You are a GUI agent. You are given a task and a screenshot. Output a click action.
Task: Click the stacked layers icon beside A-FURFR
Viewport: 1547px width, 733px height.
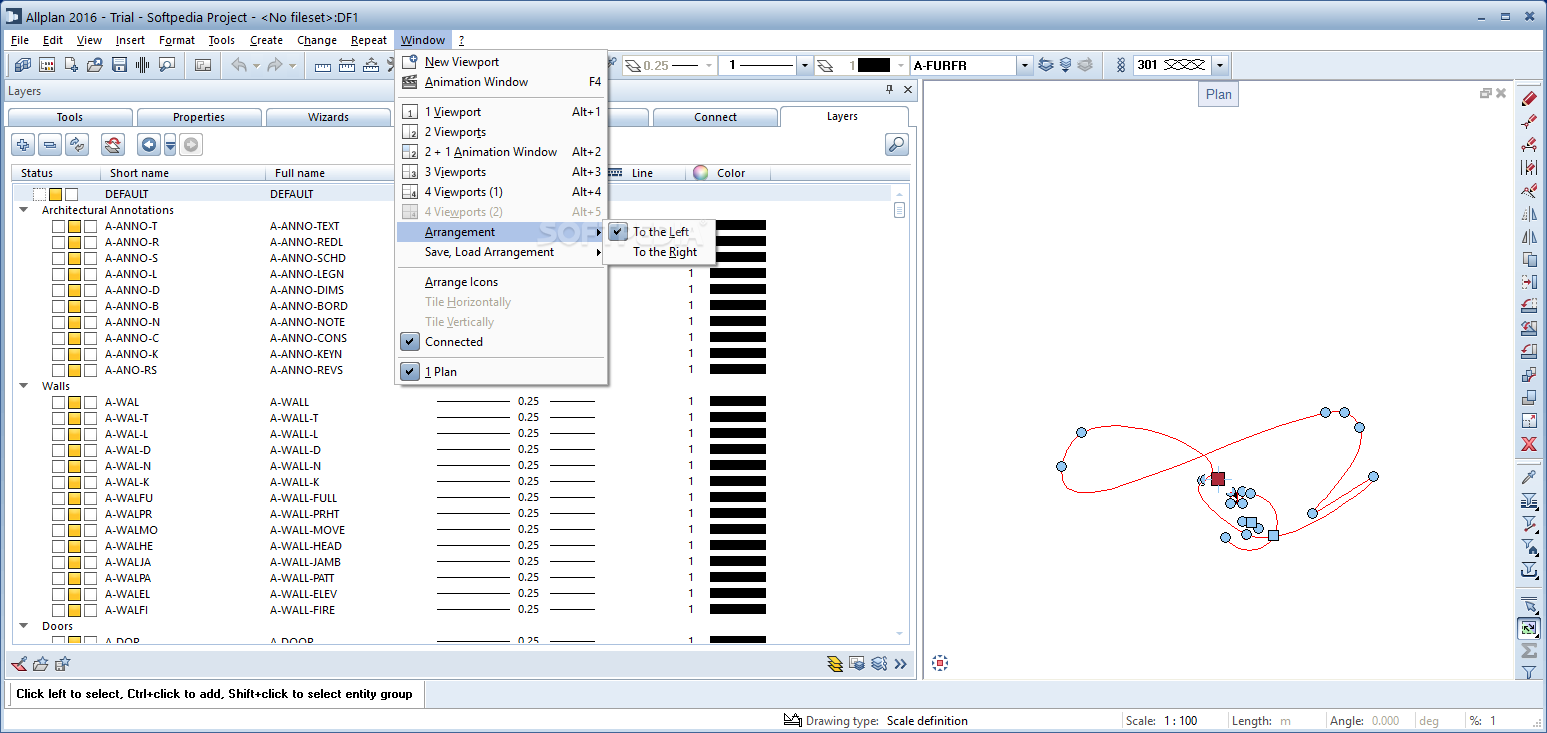[x=1046, y=65]
